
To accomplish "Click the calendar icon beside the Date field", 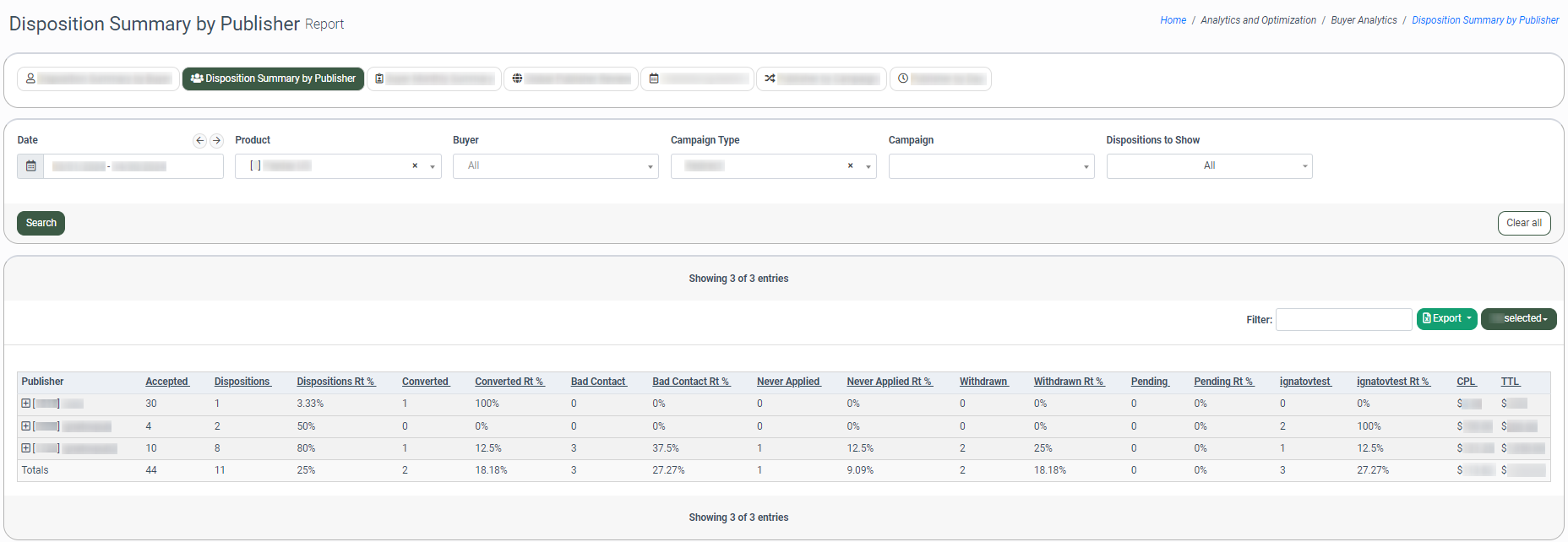I will coord(30,166).
